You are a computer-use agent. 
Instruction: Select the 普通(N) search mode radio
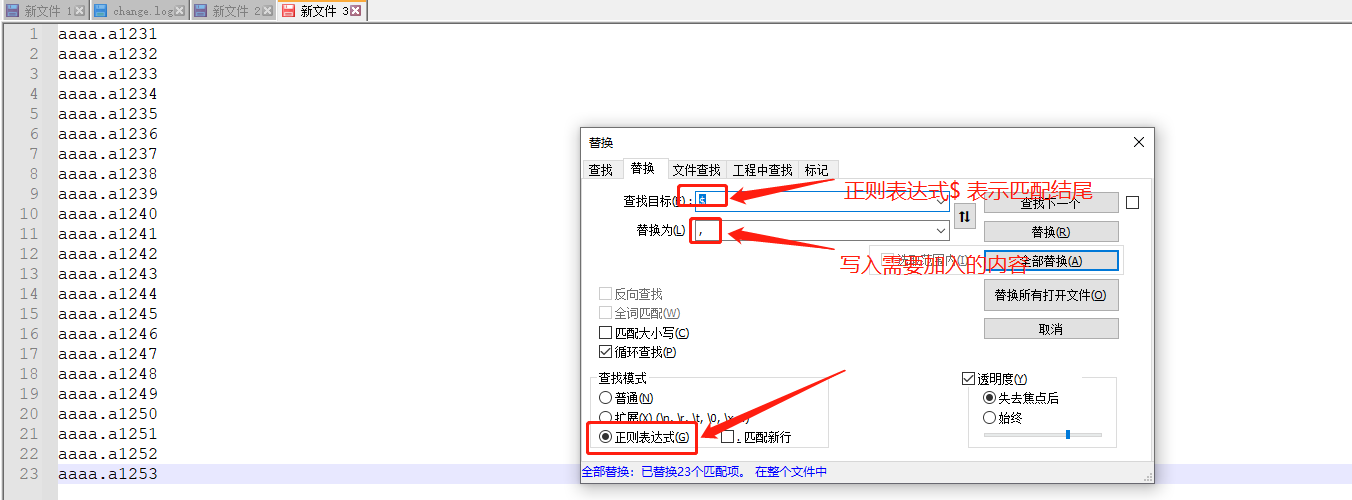605,398
